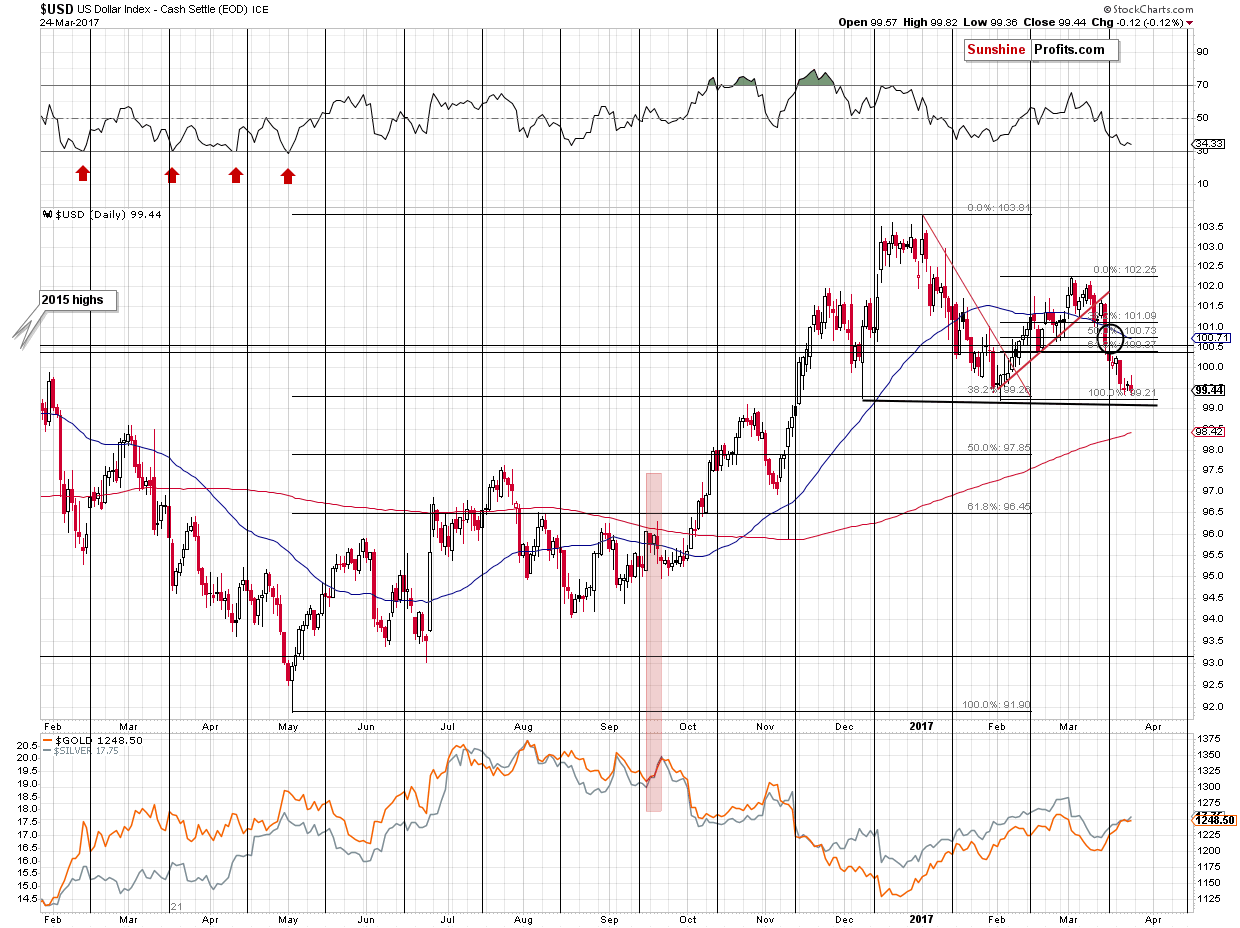Click the Fibonacci label '0.0%: 103.81'
Viewport: 1240px width, 928px height.
coord(998,208)
